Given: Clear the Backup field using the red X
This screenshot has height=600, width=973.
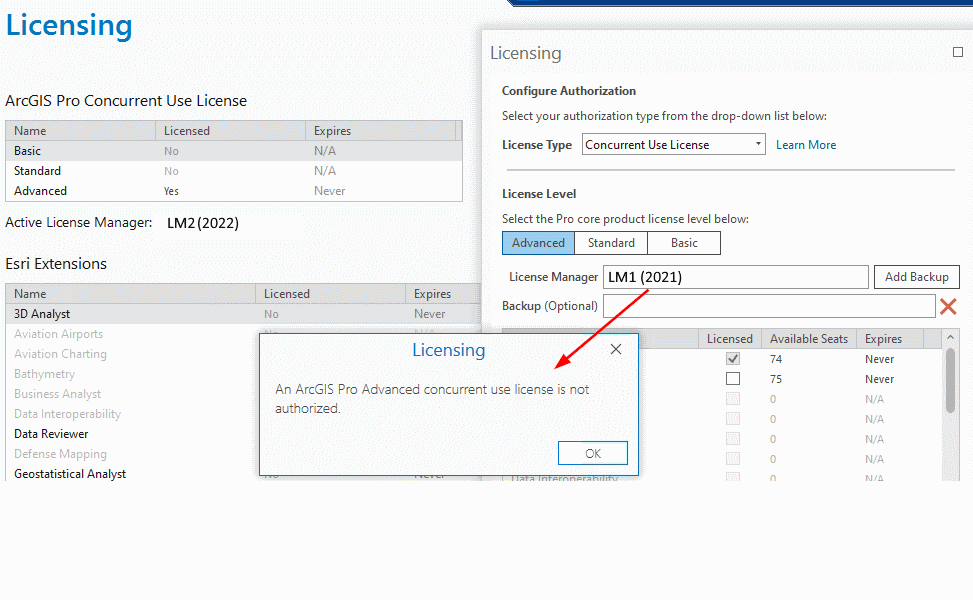Looking at the screenshot, I should pos(947,306).
